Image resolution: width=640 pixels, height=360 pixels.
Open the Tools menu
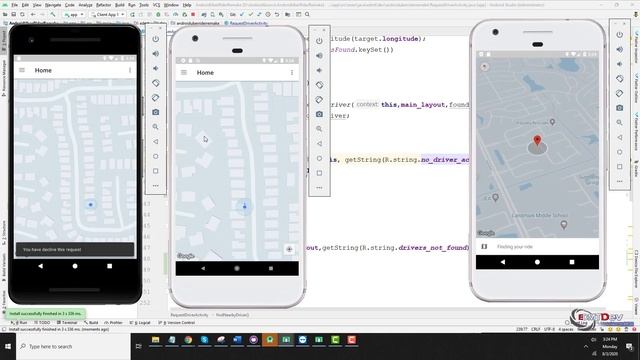[144, 5]
